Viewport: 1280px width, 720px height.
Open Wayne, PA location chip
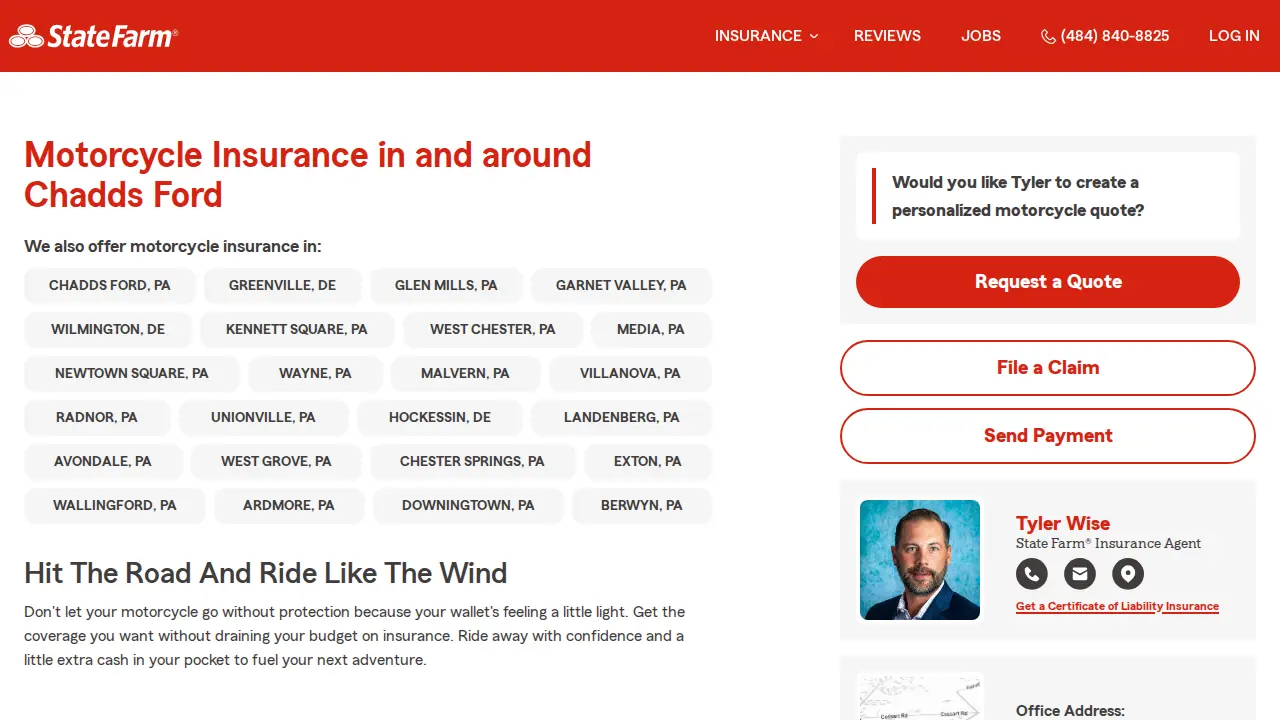[x=315, y=373]
